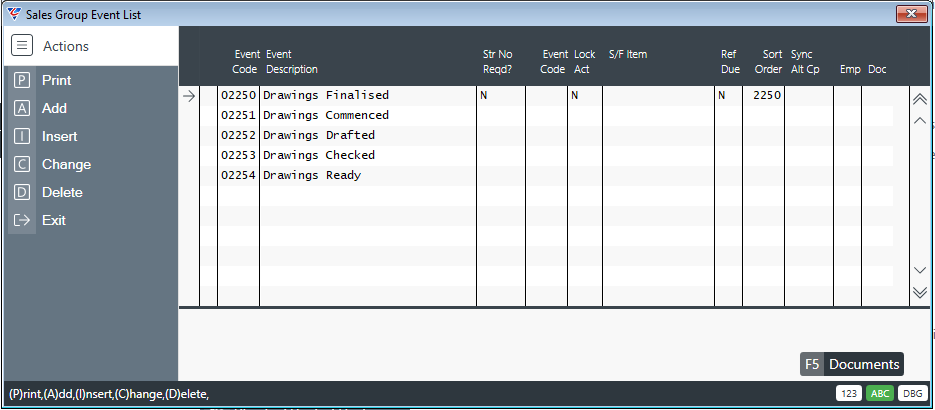Click the Str No Reqd? column header

pyautogui.click(x=497, y=62)
